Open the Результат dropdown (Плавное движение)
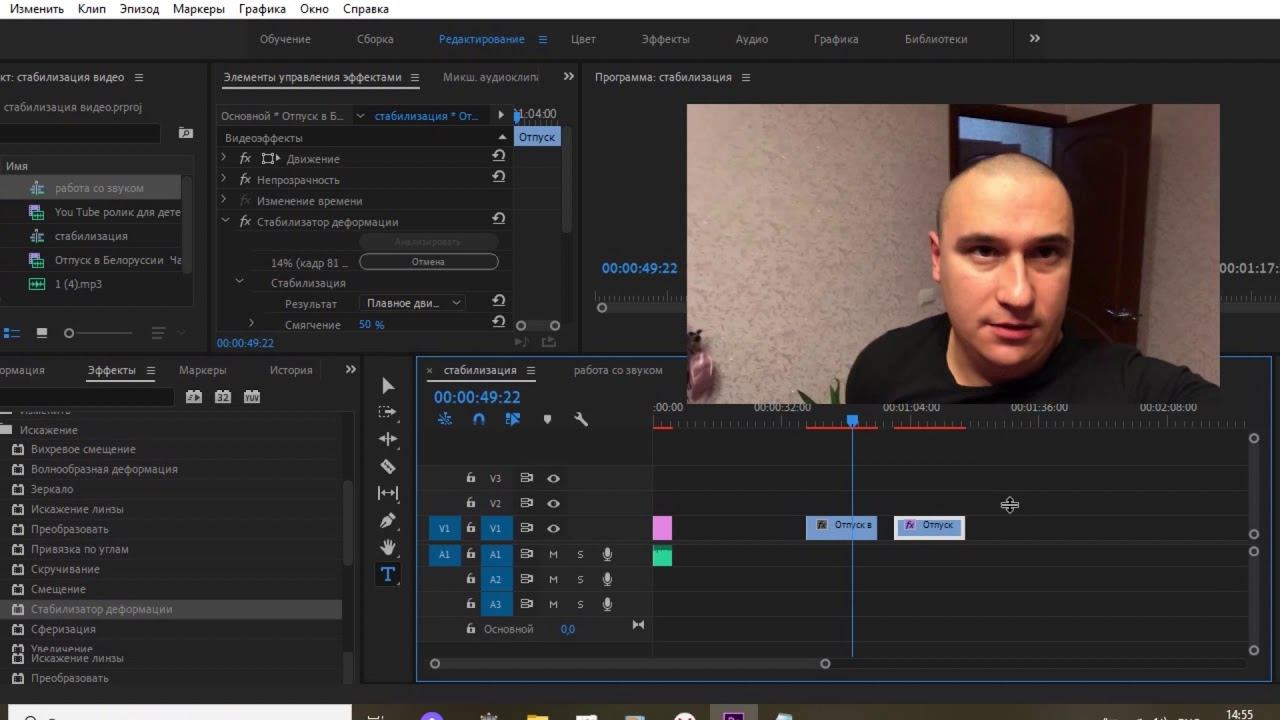The height and width of the screenshot is (720, 1280). pyautogui.click(x=414, y=303)
